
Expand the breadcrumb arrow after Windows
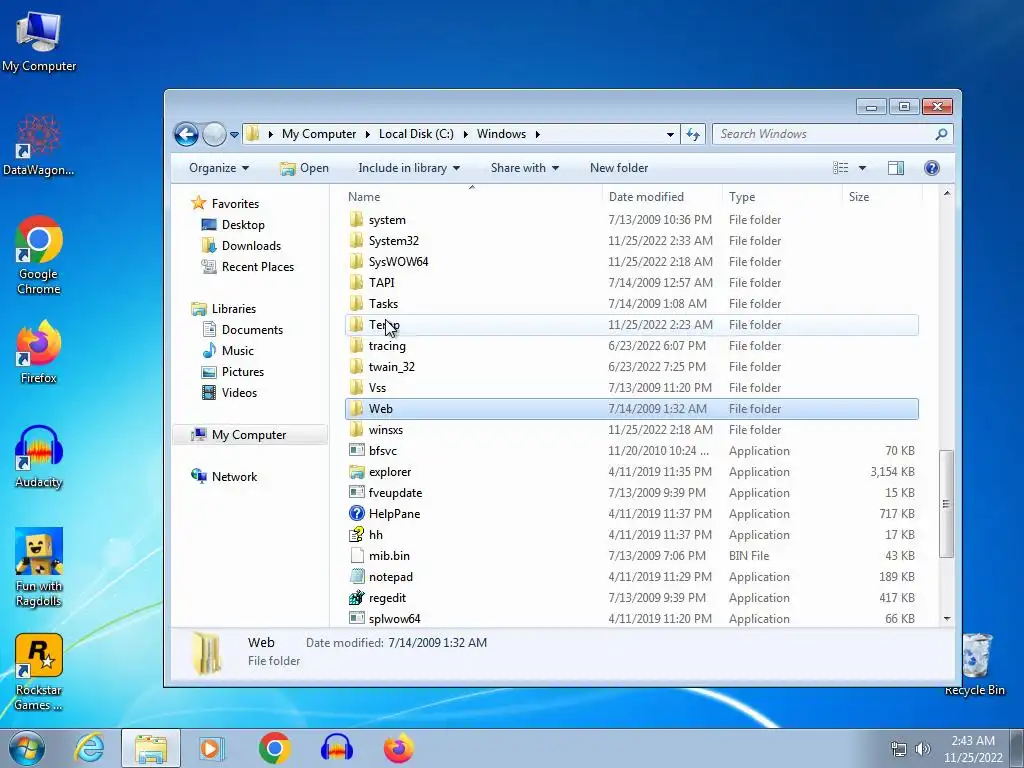coord(537,135)
